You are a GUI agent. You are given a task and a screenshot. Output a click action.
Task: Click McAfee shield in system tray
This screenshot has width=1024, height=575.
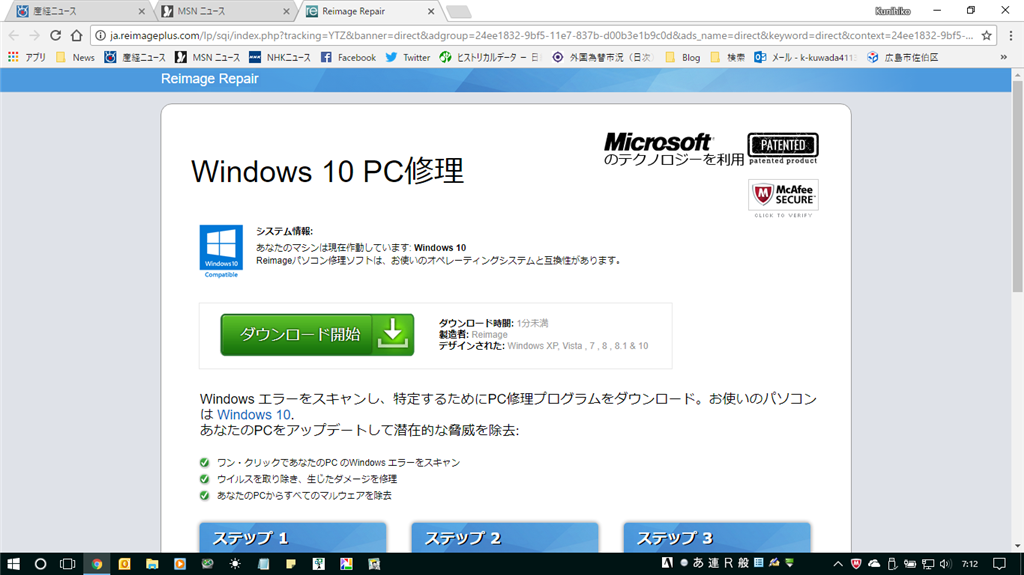tap(856, 564)
